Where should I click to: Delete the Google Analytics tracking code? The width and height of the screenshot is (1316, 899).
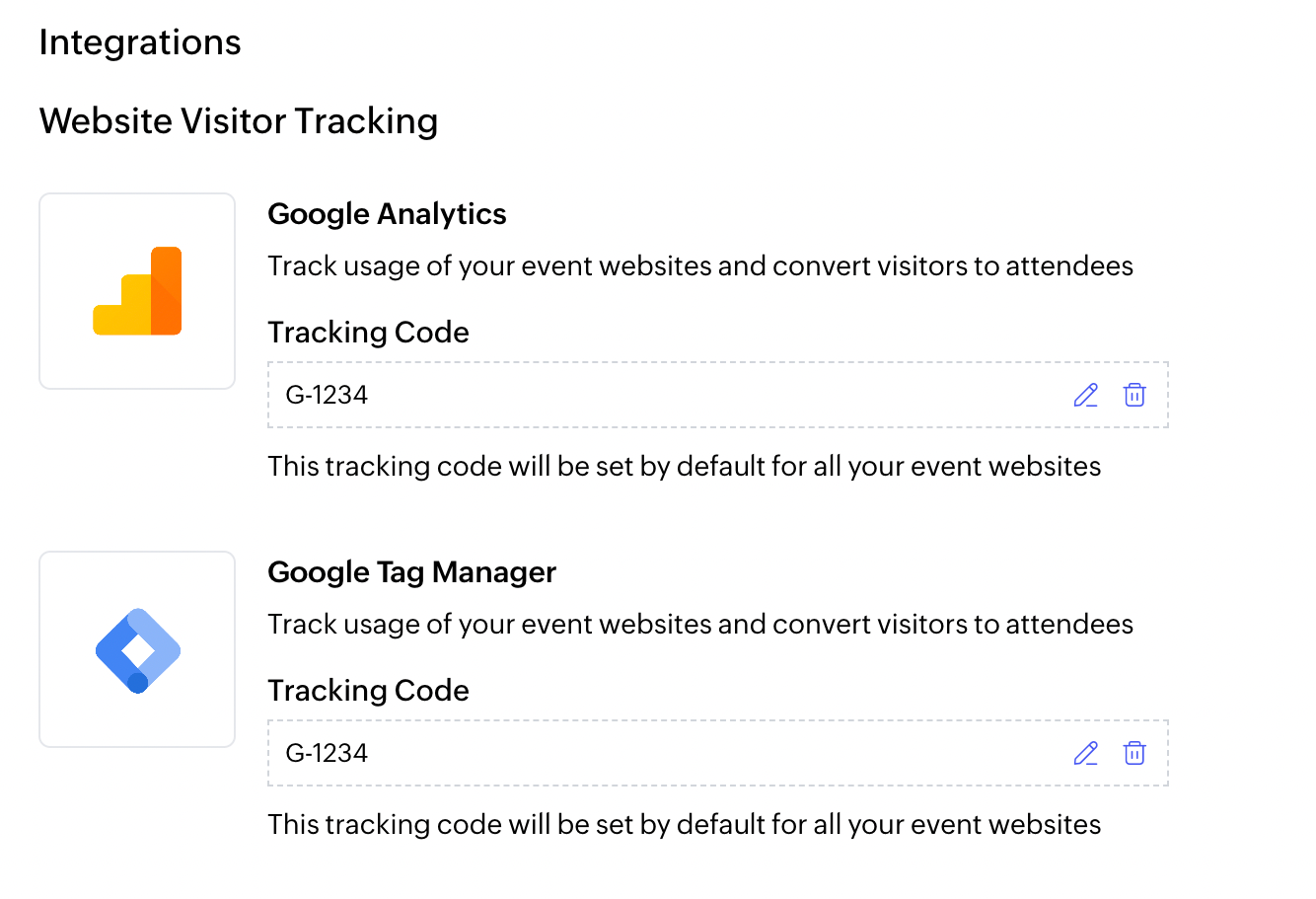pos(1134,396)
